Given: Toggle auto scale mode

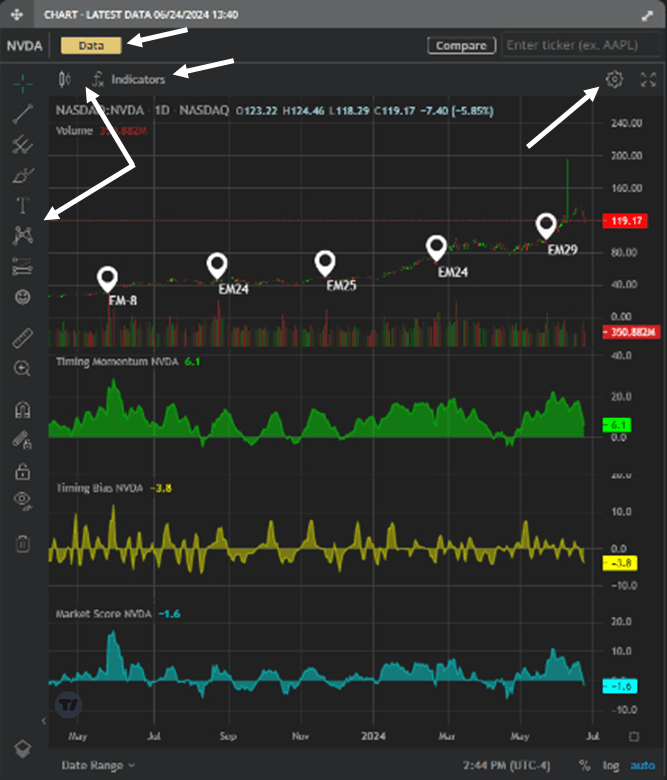Looking at the screenshot, I should pos(643,765).
